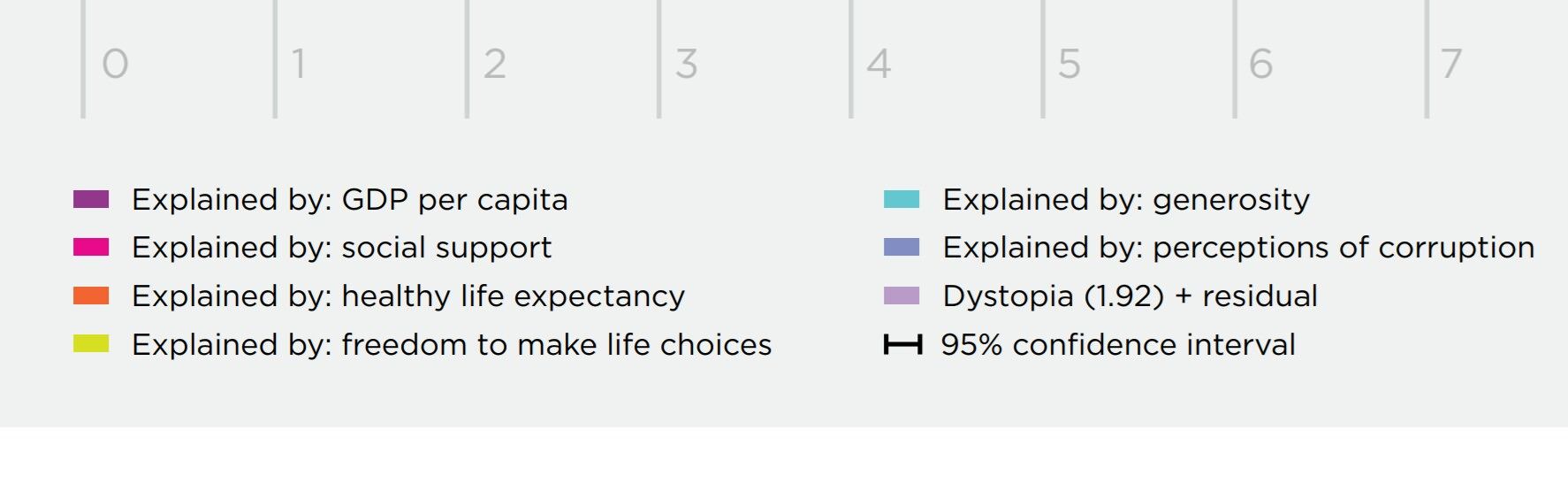Viewport: 1568px width, 499px height.
Task: Click the 'Dystopia (1.92) + residual' label
Action: [x=1130, y=296]
